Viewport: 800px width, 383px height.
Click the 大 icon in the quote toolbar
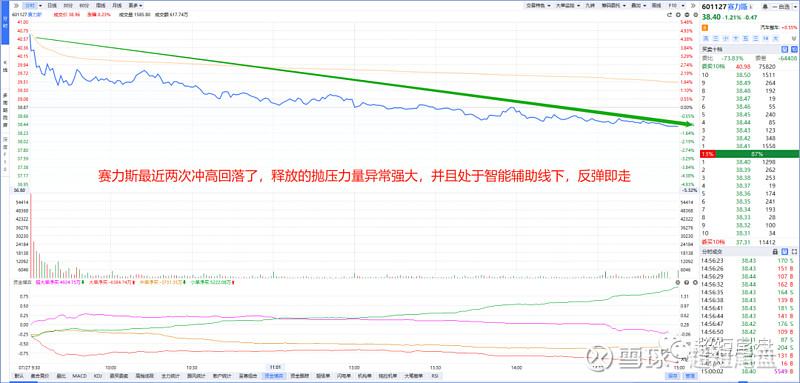tap(776, 39)
